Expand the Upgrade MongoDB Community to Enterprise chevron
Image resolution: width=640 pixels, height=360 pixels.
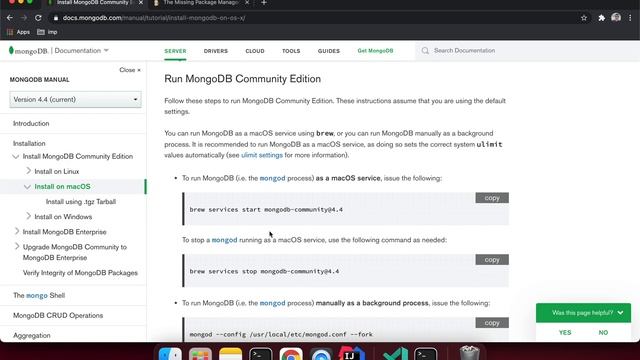click(17, 246)
